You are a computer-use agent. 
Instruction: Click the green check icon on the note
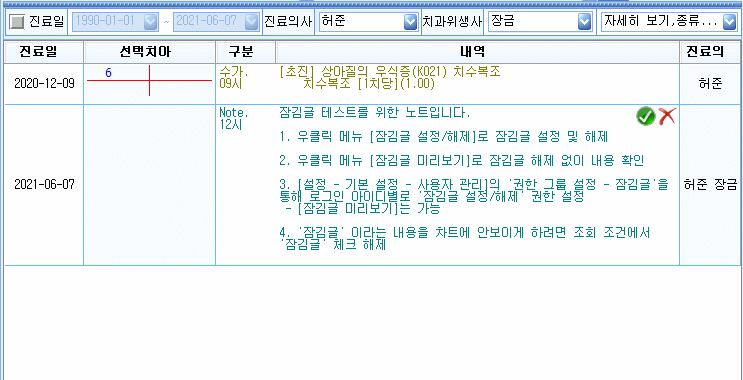coord(645,116)
